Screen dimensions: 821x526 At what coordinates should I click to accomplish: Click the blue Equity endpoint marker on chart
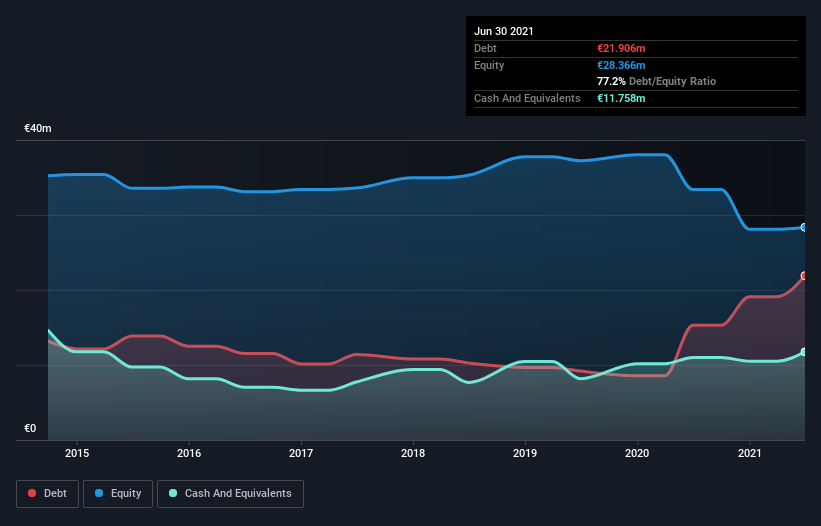click(x=803, y=228)
